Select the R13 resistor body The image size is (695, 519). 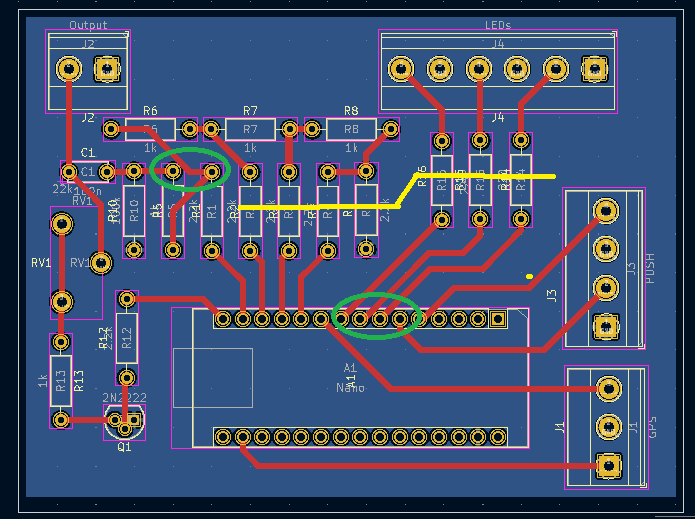[x=61, y=381]
